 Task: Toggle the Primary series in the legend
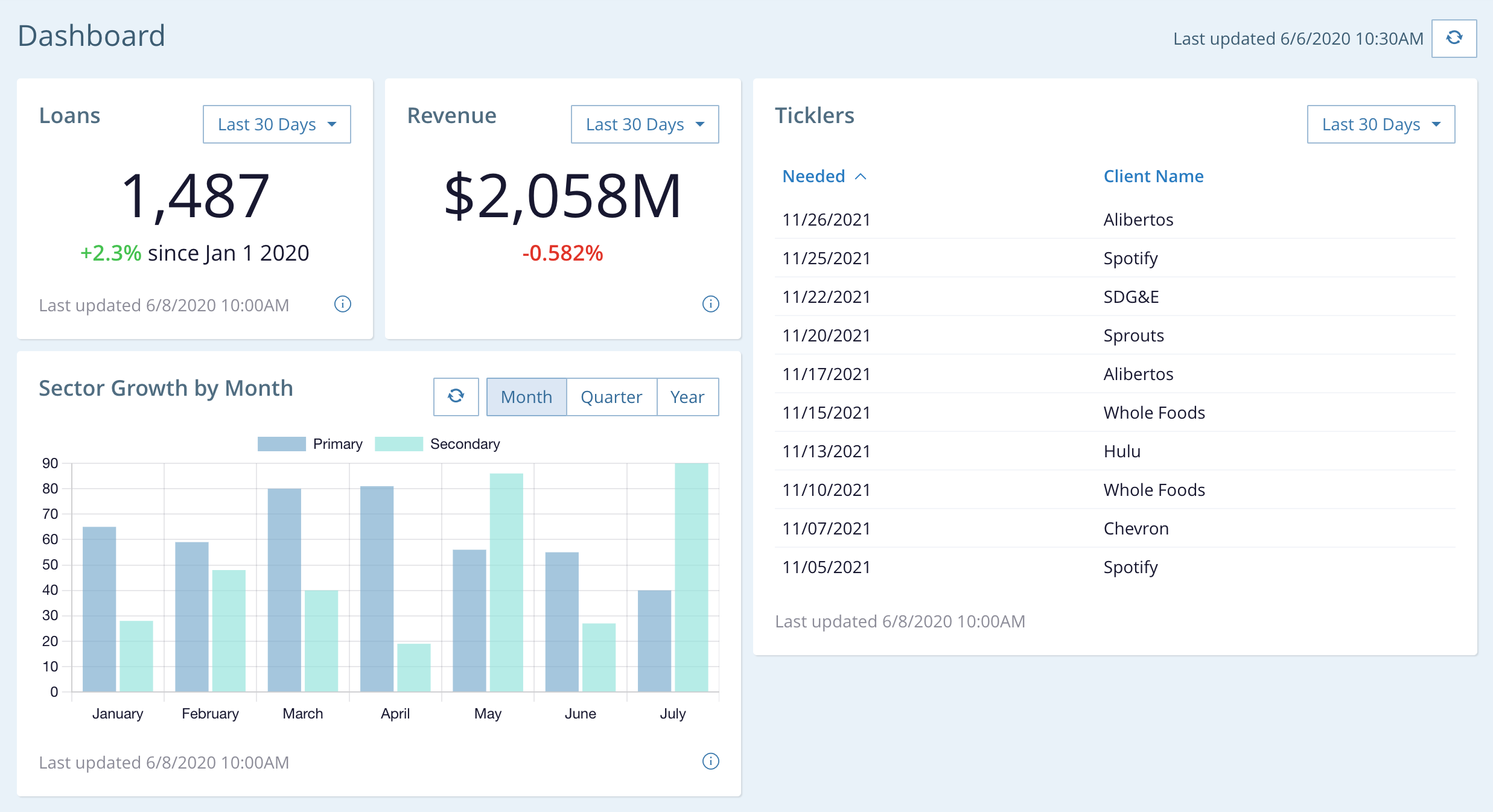pyautogui.click(x=337, y=444)
